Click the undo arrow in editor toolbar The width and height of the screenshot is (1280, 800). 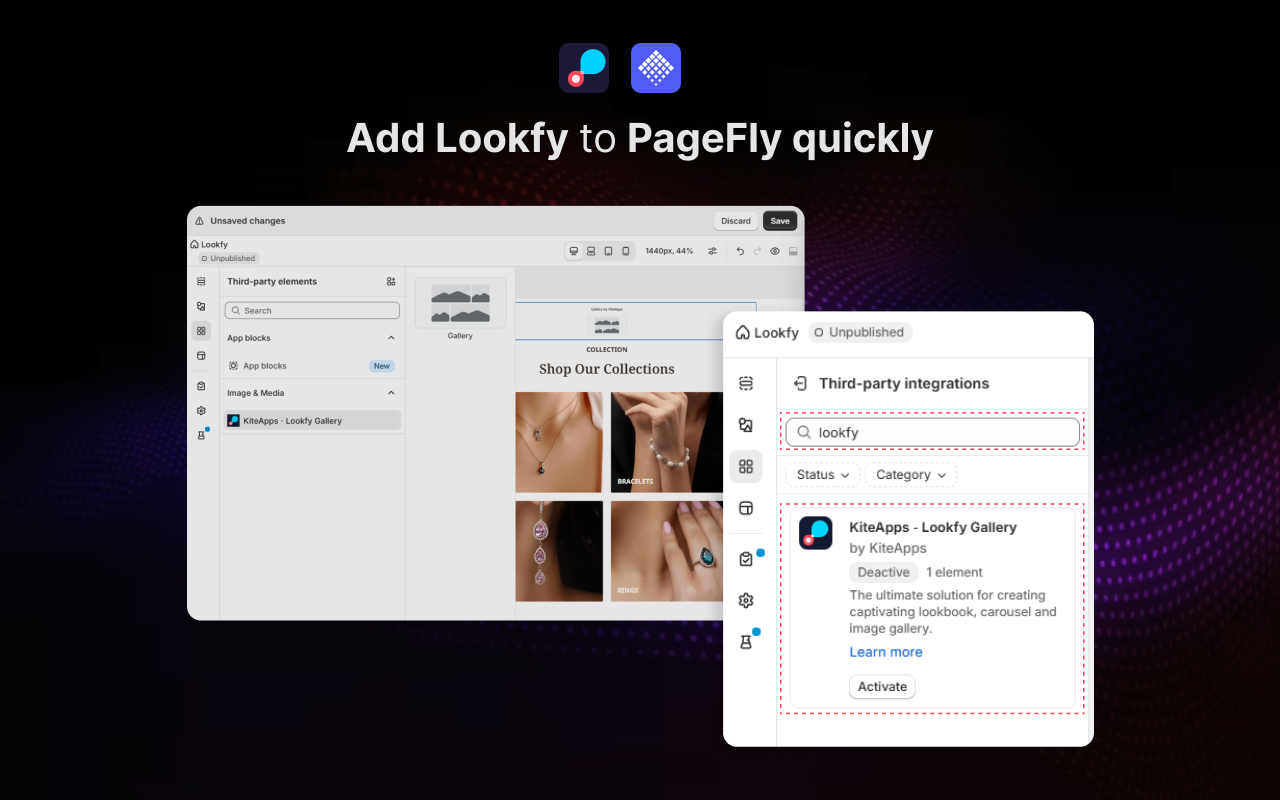coord(740,251)
